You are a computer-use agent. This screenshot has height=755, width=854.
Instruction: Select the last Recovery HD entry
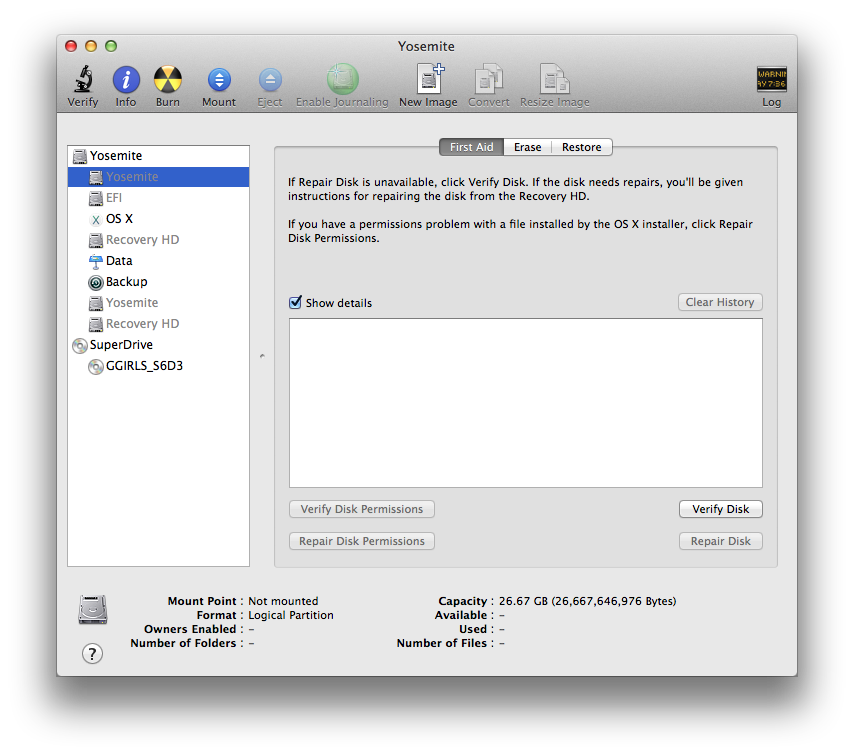(x=158, y=324)
